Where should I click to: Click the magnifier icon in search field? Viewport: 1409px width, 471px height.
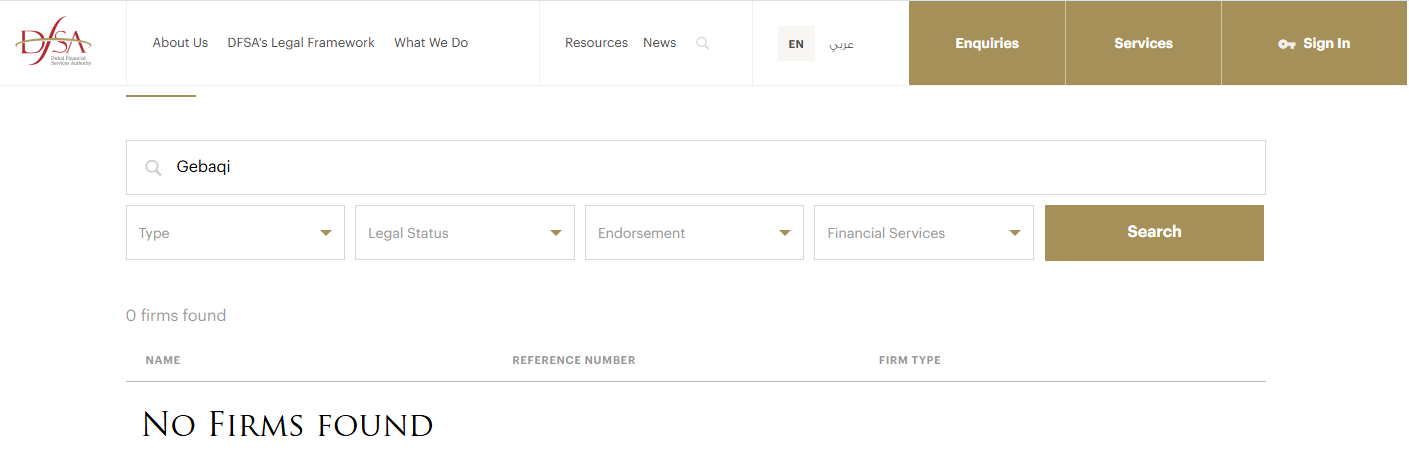[x=153, y=168]
